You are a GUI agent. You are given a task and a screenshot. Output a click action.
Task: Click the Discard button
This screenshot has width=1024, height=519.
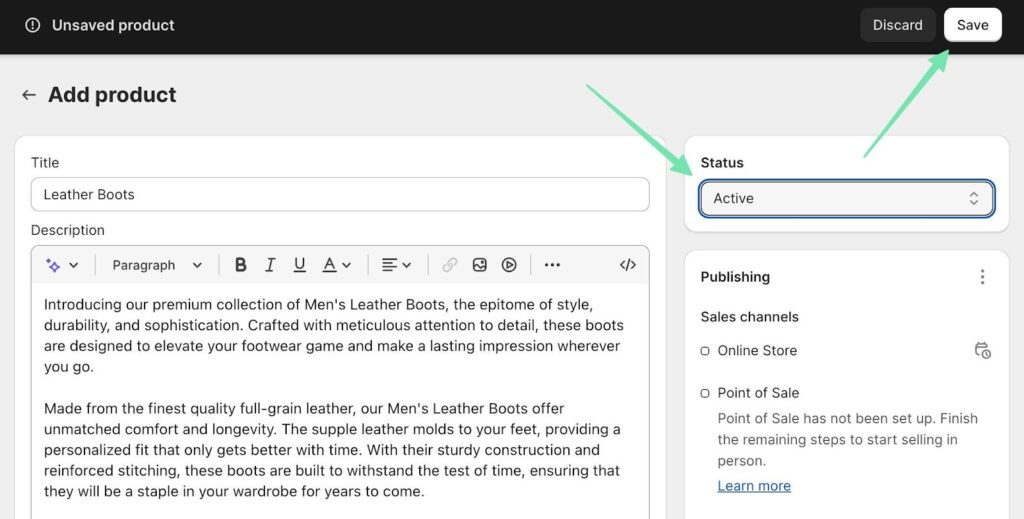pos(897,25)
